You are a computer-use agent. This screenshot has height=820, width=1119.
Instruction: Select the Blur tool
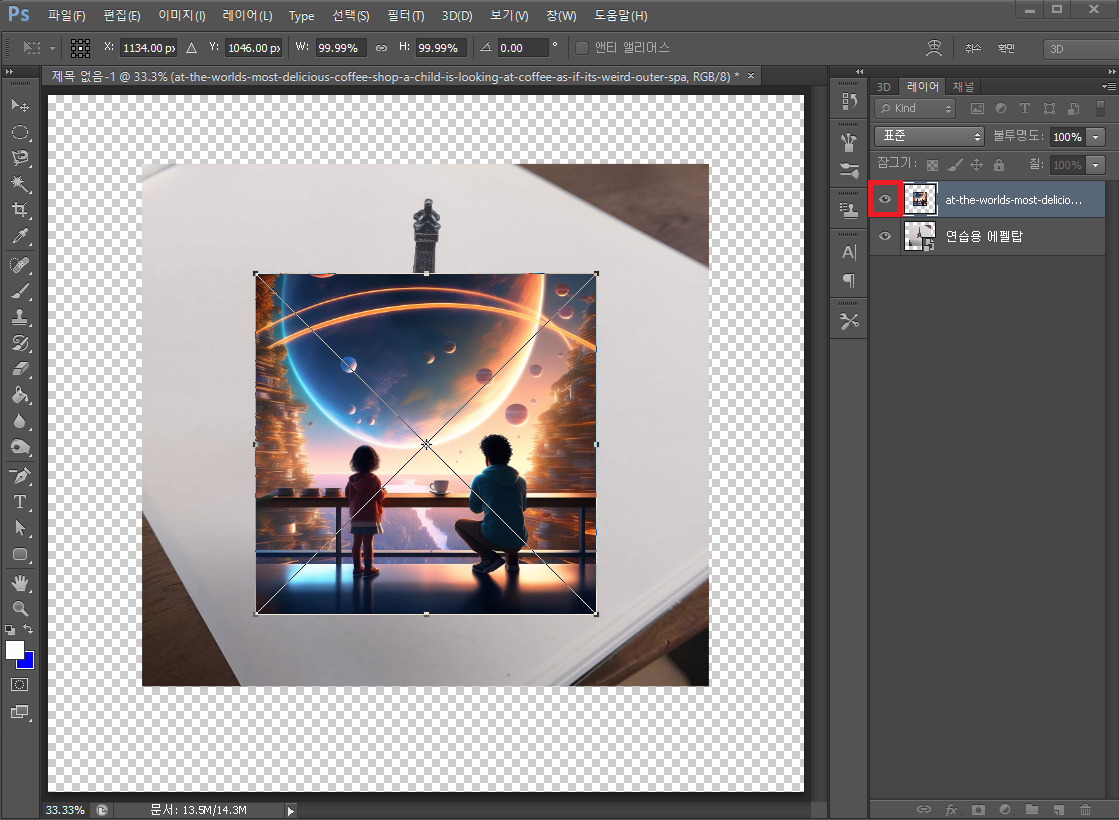pos(20,421)
